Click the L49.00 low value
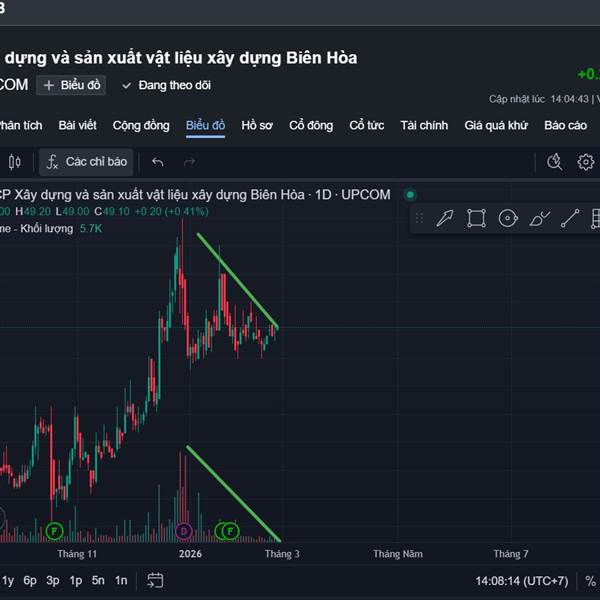The image size is (600, 600). point(72,212)
